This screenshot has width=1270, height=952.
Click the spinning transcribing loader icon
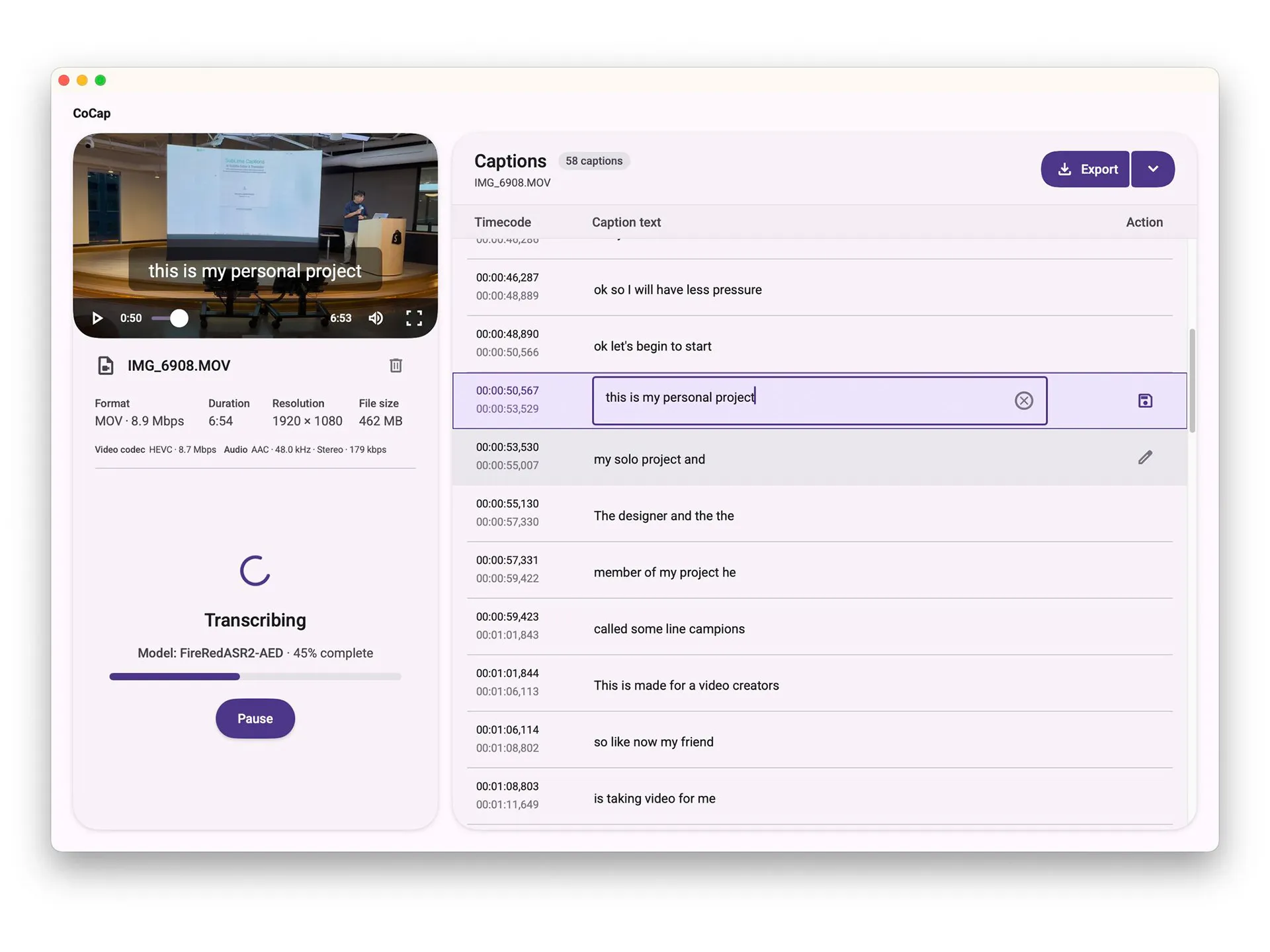tap(255, 571)
